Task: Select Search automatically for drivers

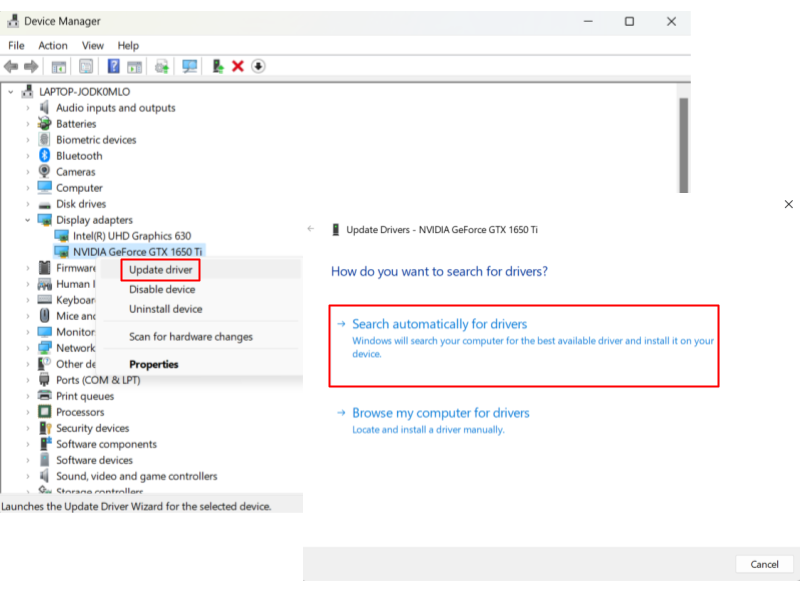Action: 524,346
